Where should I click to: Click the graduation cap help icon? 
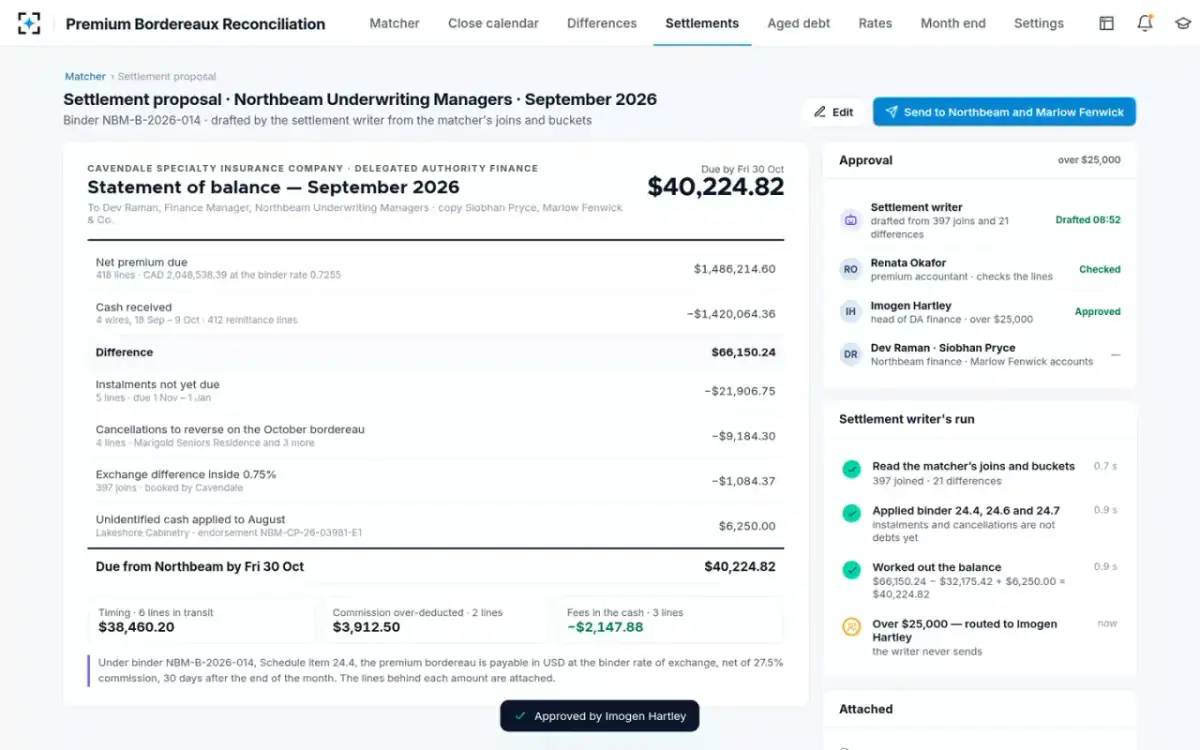[1182, 23]
